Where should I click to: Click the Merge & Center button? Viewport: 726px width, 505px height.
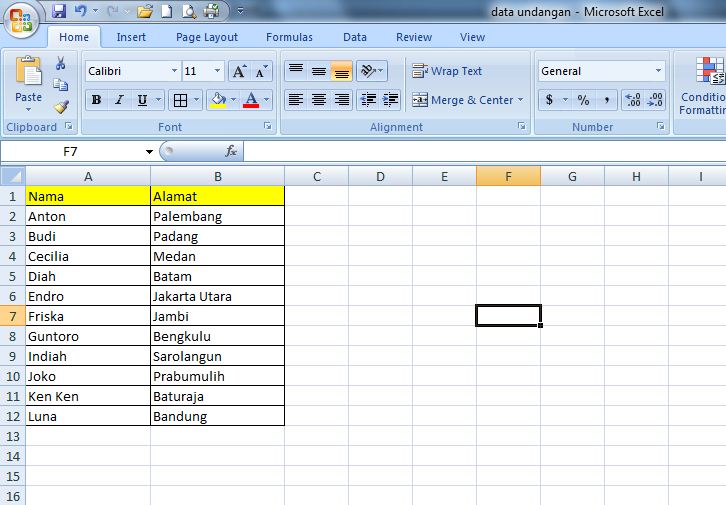tap(463, 100)
